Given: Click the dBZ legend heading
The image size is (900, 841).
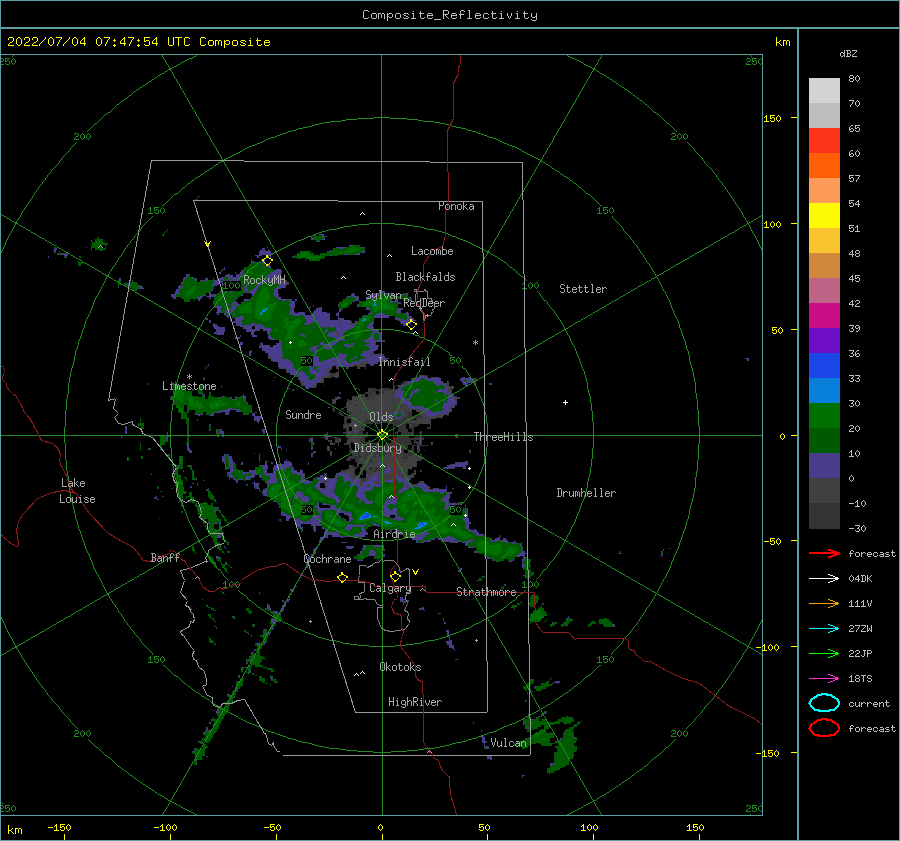Looking at the screenshot, I should coord(848,53).
